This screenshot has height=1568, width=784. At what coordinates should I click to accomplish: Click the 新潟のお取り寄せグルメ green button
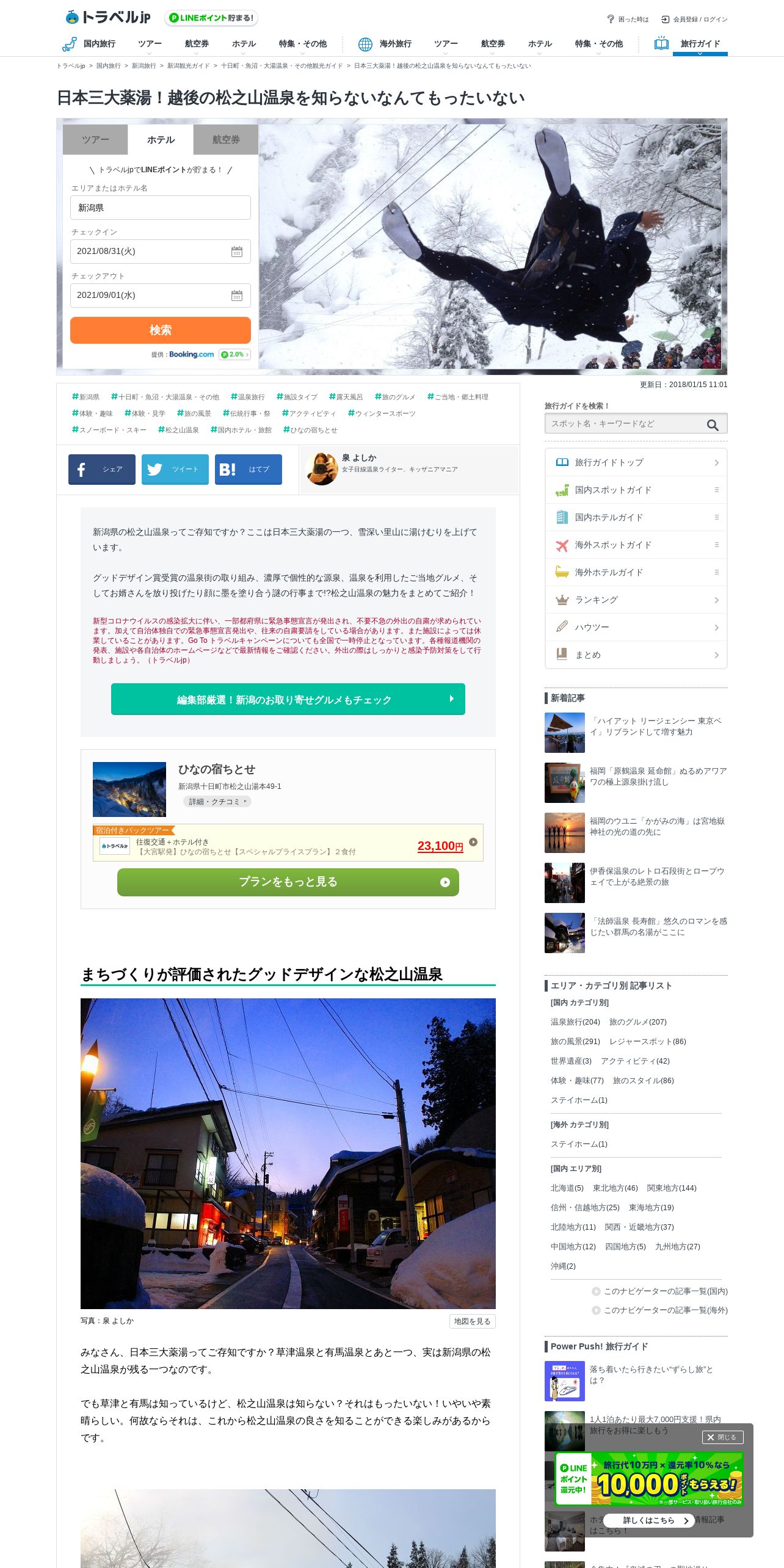coord(288,699)
